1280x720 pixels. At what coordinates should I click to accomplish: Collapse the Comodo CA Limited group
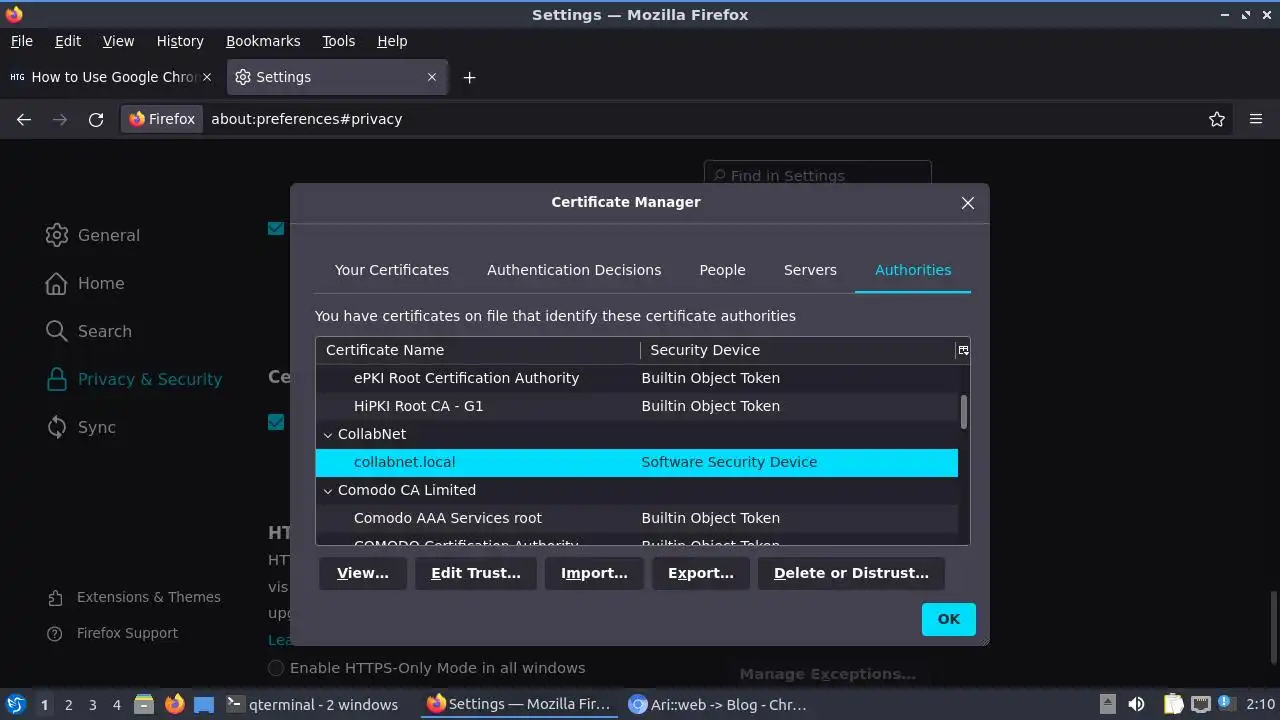coord(327,491)
